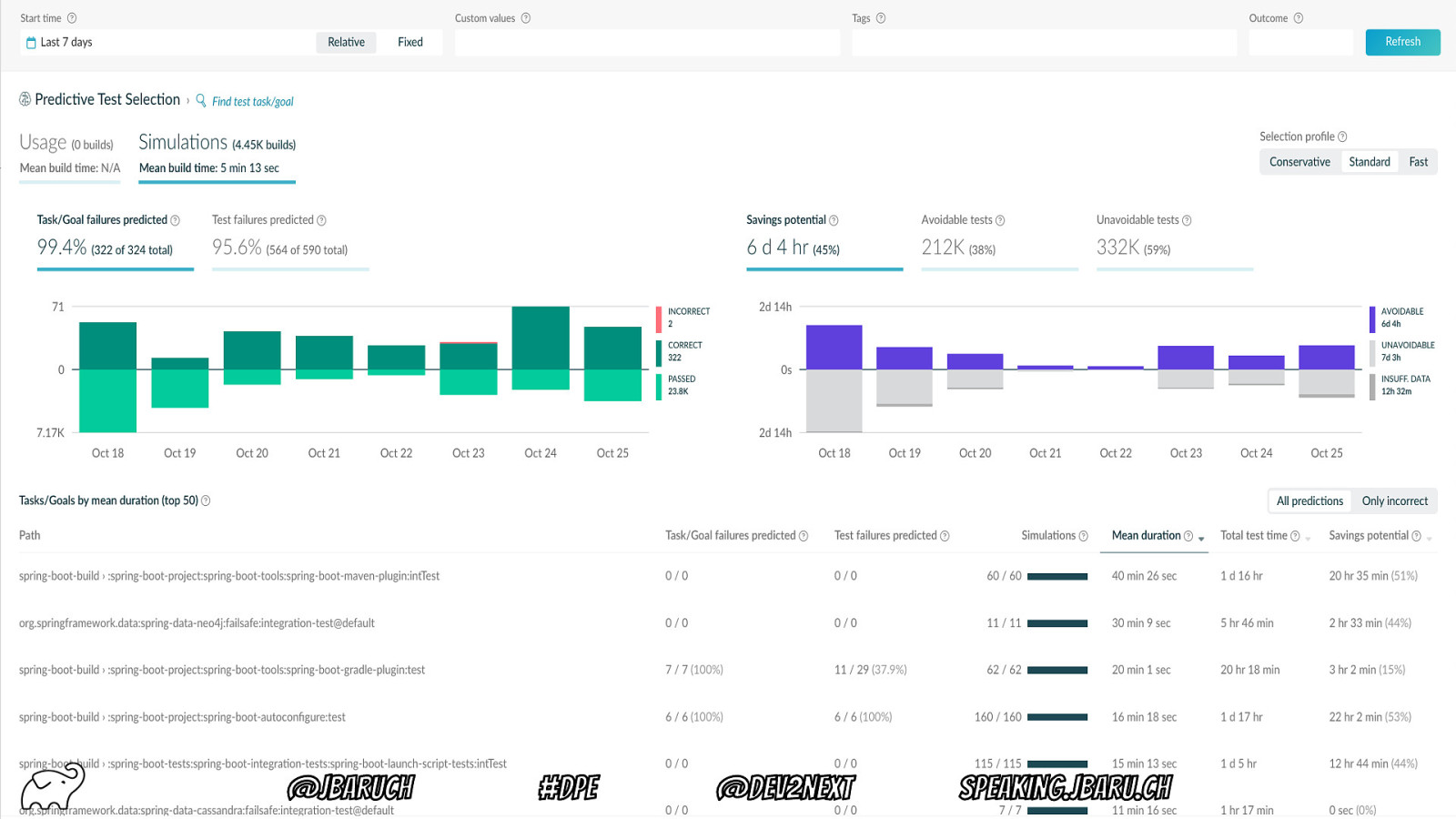Image resolution: width=1456 pixels, height=819 pixels.
Task: Sort by Total test time arrow
Action: coord(1308,539)
